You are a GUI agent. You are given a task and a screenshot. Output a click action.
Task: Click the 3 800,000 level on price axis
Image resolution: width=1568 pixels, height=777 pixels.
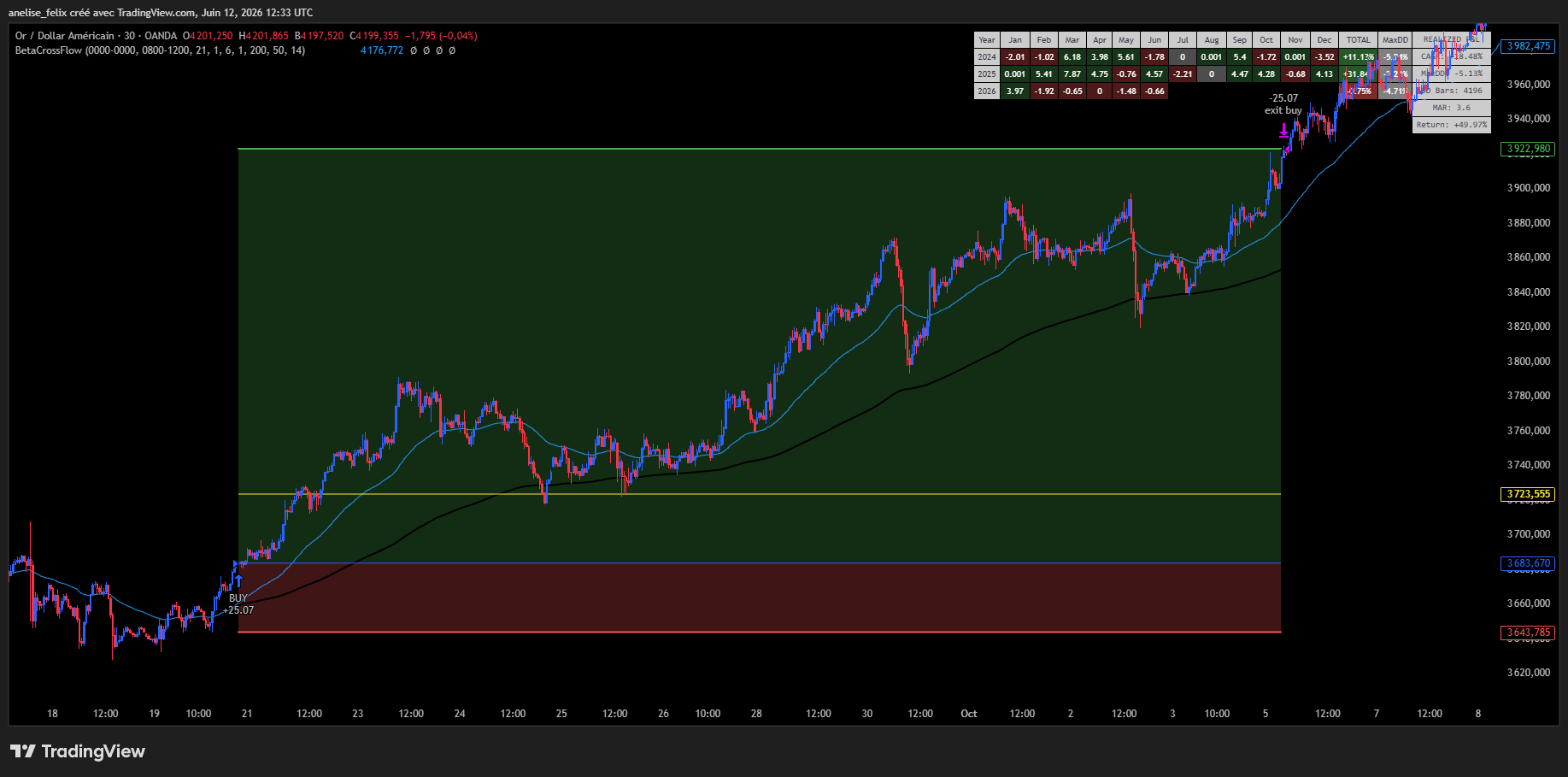point(1528,362)
